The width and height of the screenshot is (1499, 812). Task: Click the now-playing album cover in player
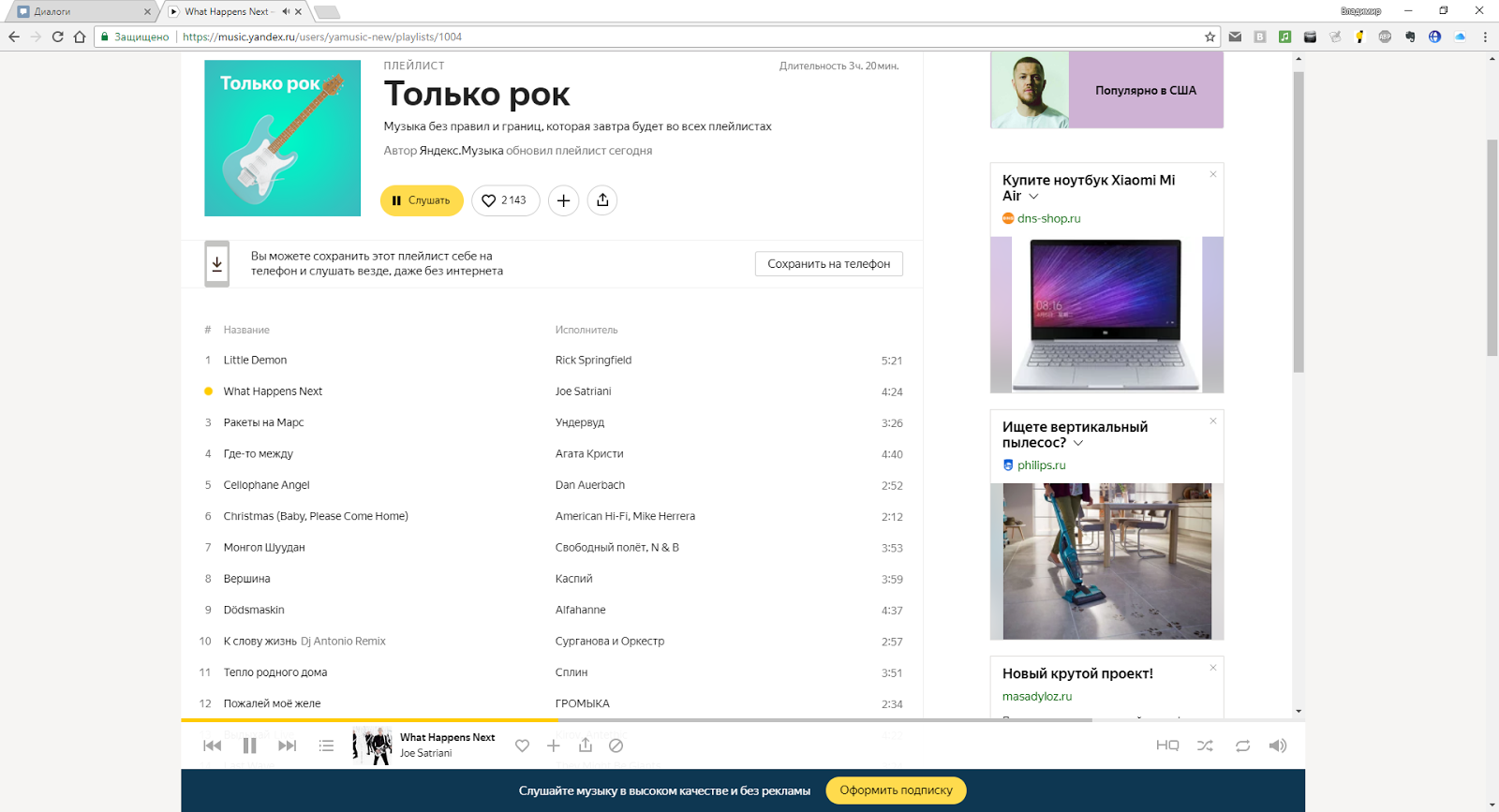pos(372,746)
